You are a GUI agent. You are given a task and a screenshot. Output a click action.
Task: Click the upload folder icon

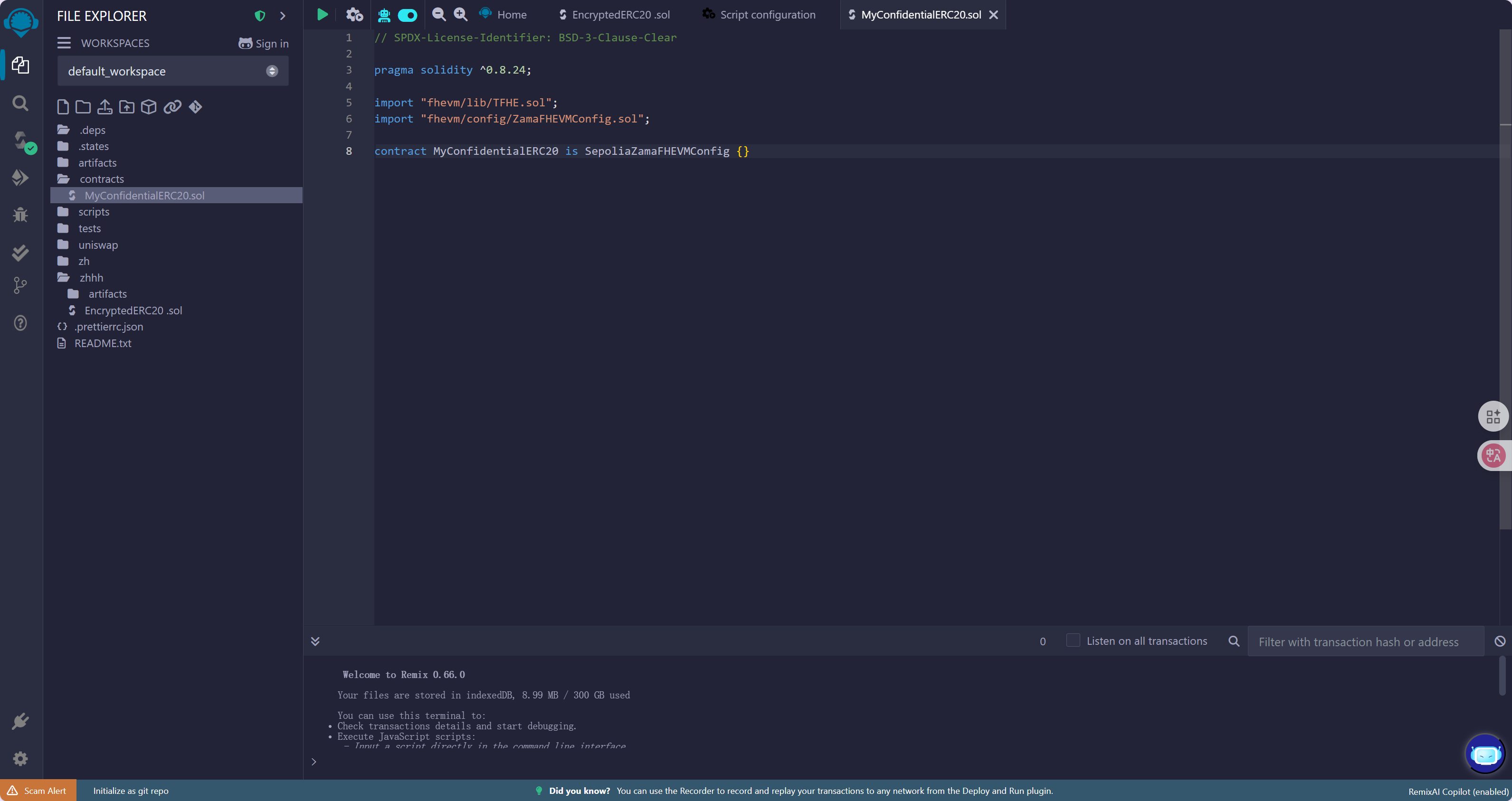[x=127, y=106]
